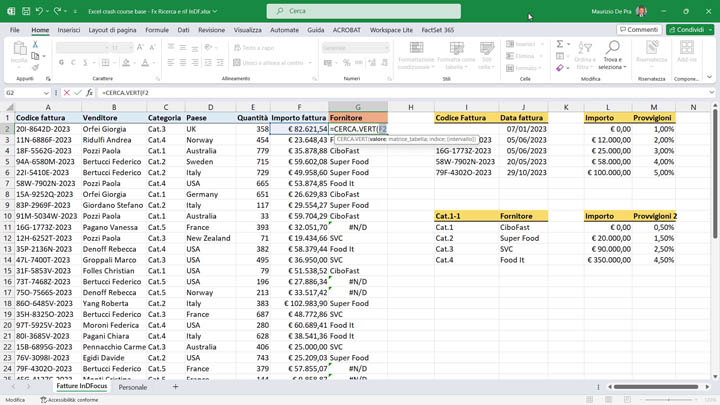
Task: Click the select-all corner triangle
Action: pos(9,107)
